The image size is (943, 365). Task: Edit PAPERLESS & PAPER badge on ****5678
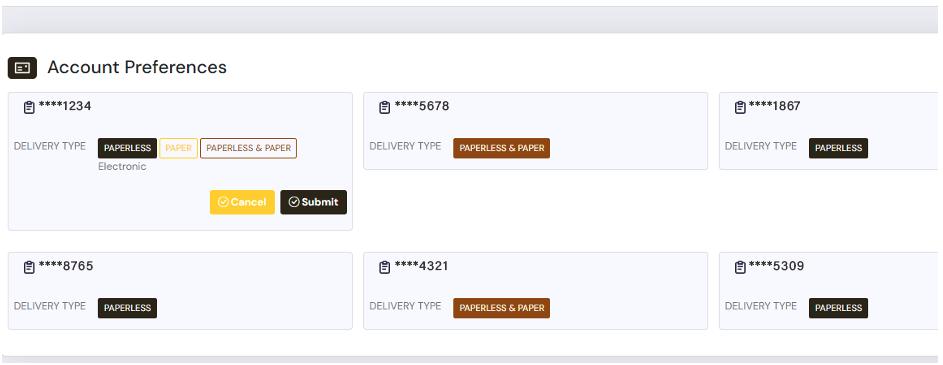tap(502, 148)
